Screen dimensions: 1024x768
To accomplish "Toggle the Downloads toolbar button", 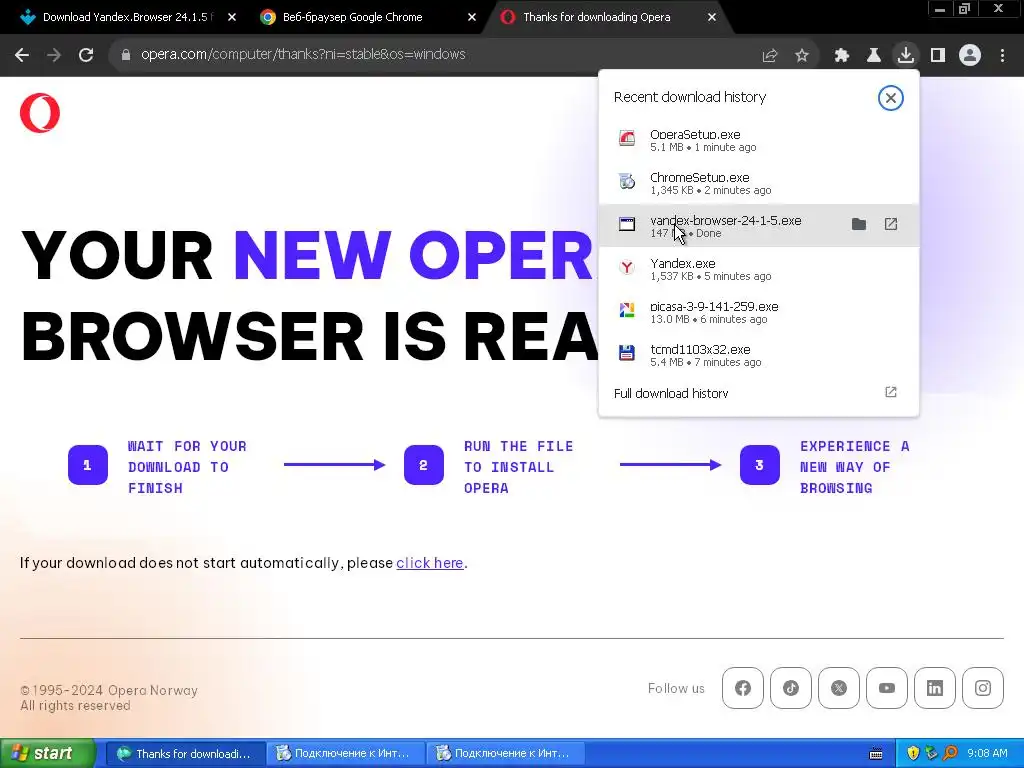I will click(x=906, y=56).
